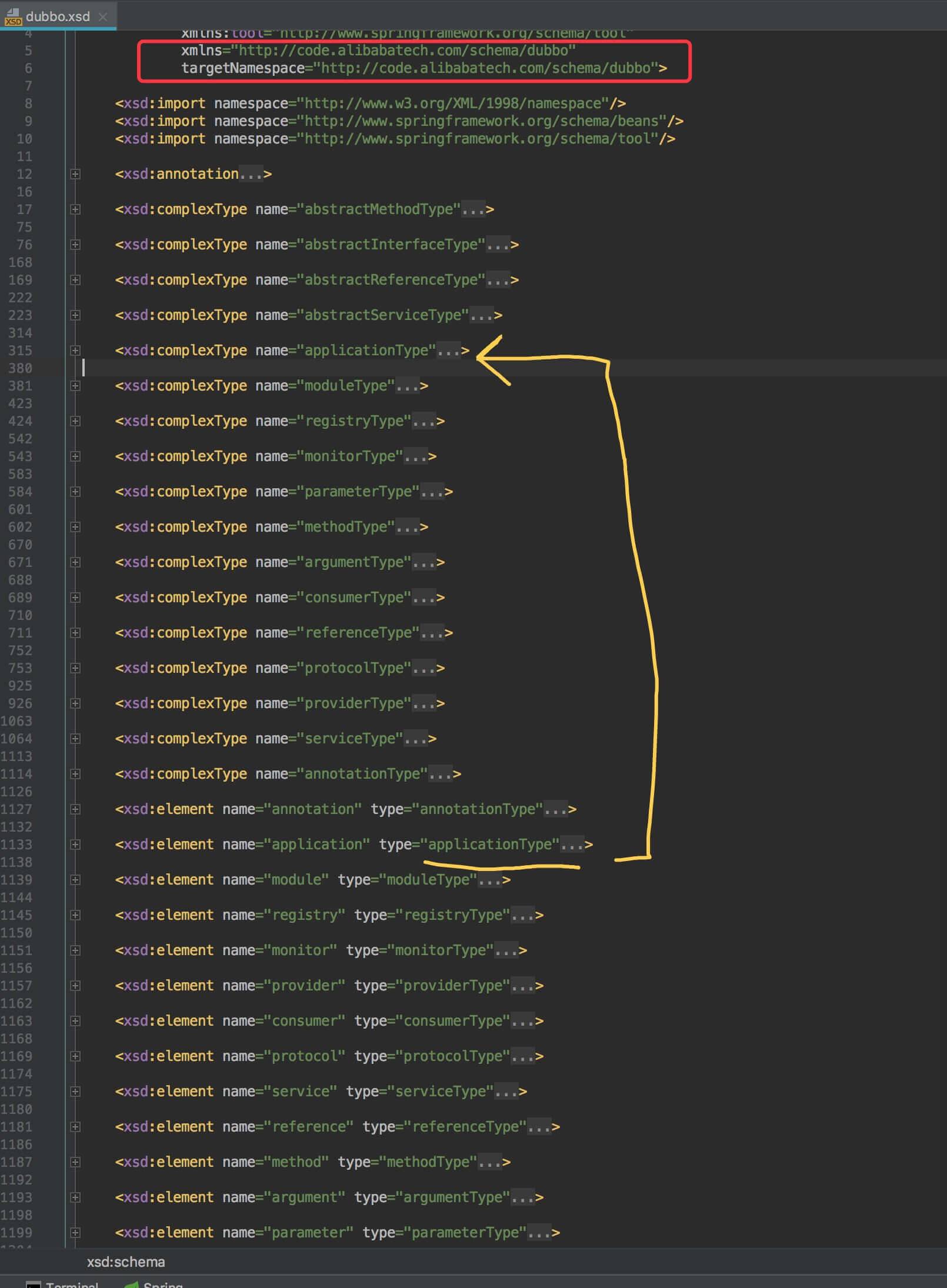
Task: Click the folded ellipsis after registryType complexType
Action: pos(424,421)
